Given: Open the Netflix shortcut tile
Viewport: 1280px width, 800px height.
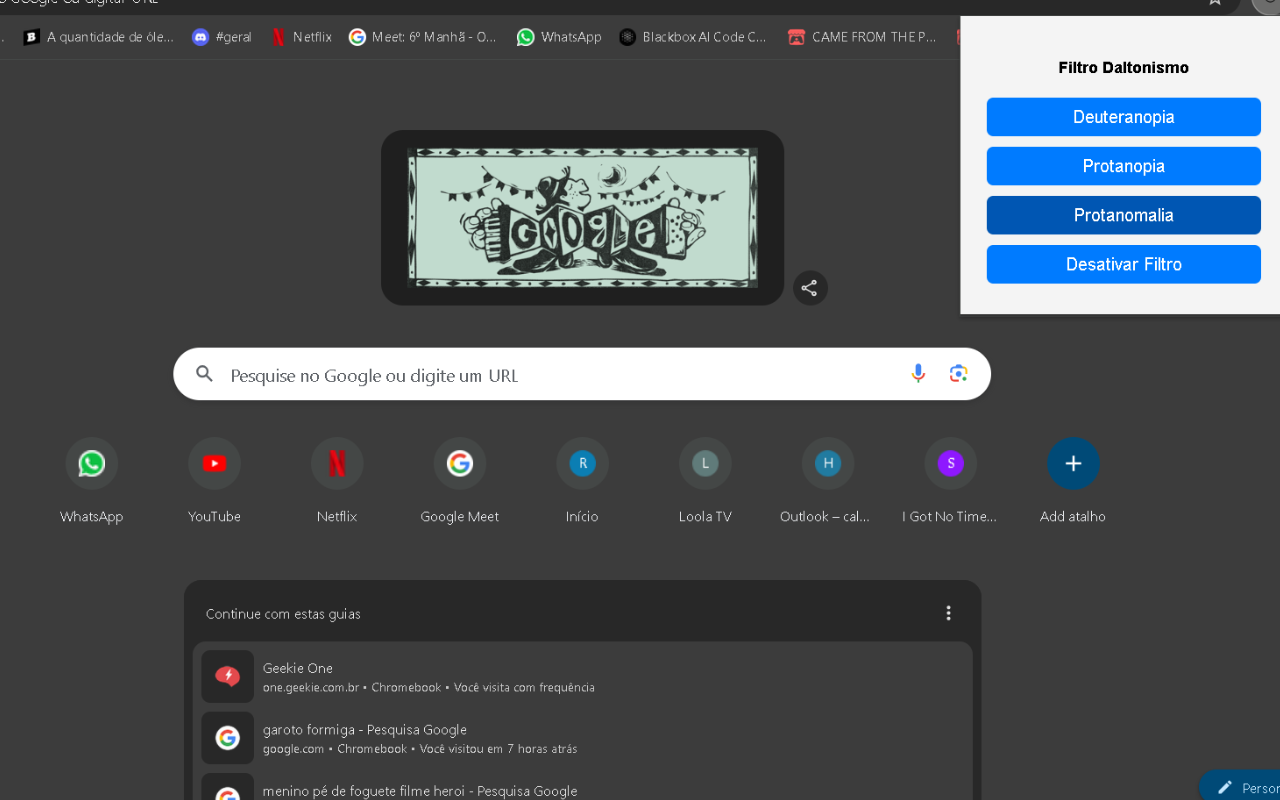Looking at the screenshot, I should pyautogui.click(x=337, y=482).
